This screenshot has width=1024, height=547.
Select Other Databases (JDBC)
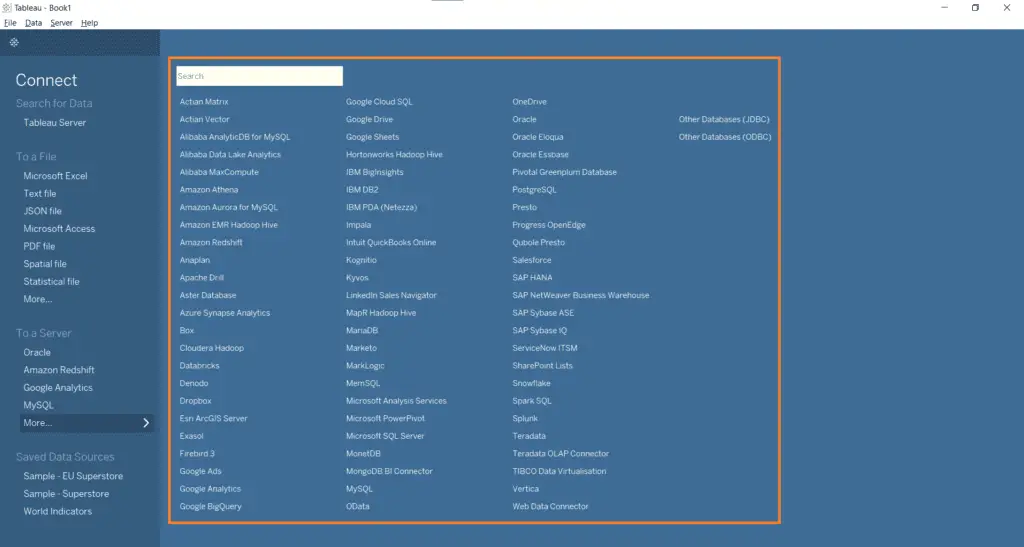pyautogui.click(x=724, y=119)
